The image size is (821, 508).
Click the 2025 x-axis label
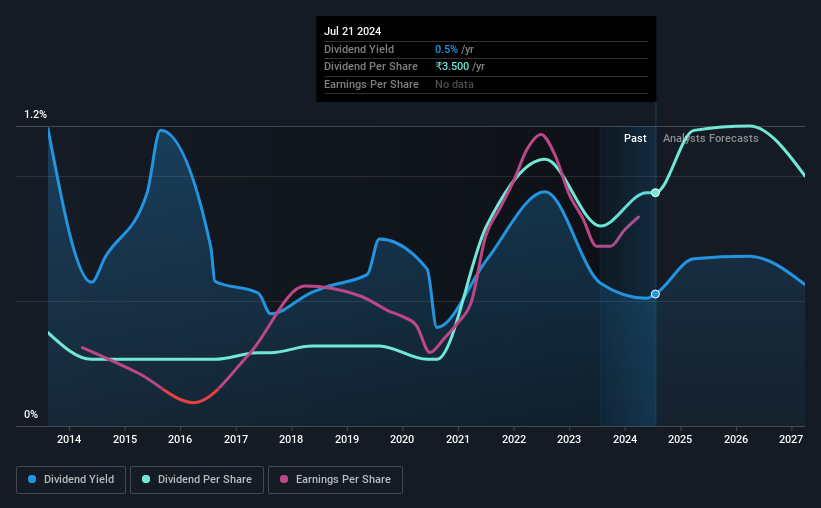(x=680, y=439)
